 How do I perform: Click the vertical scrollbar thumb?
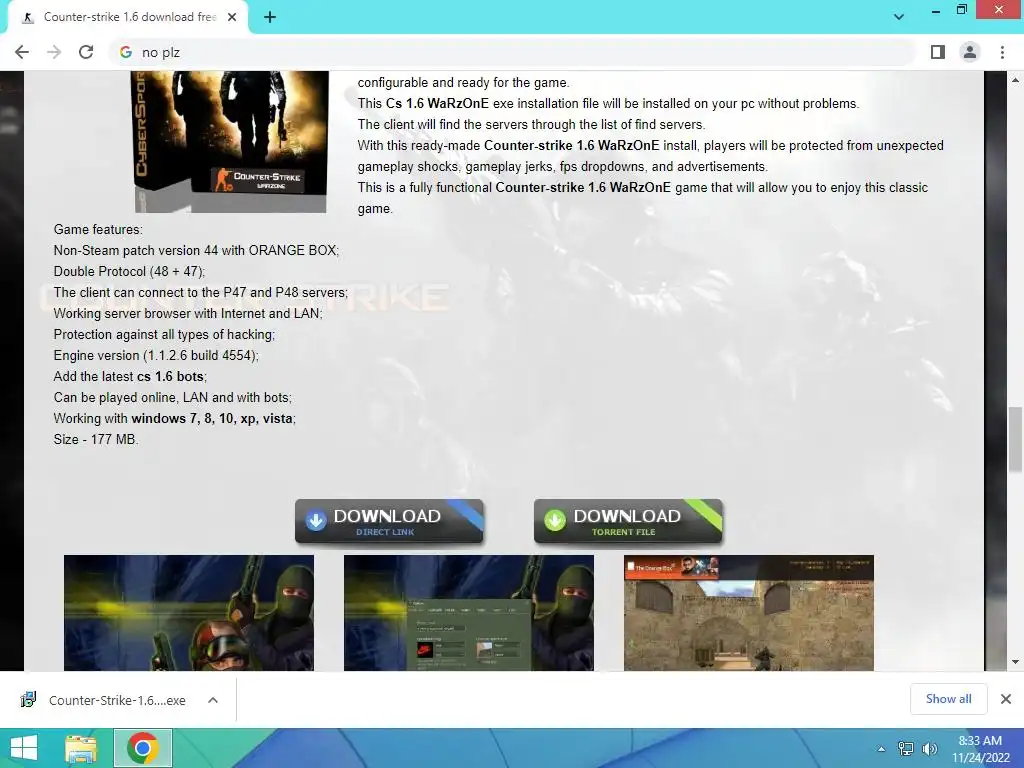click(1015, 439)
